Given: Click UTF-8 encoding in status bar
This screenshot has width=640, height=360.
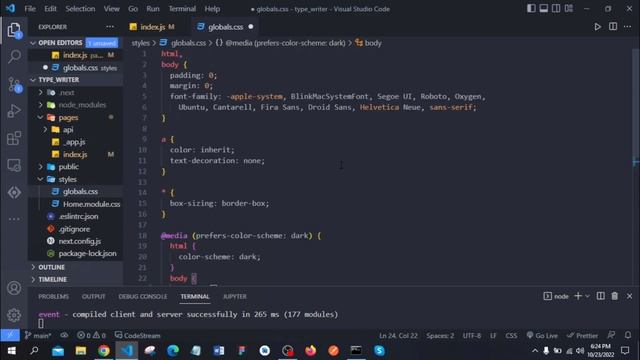Looking at the screenshot, I should click(x=472, y=336).
